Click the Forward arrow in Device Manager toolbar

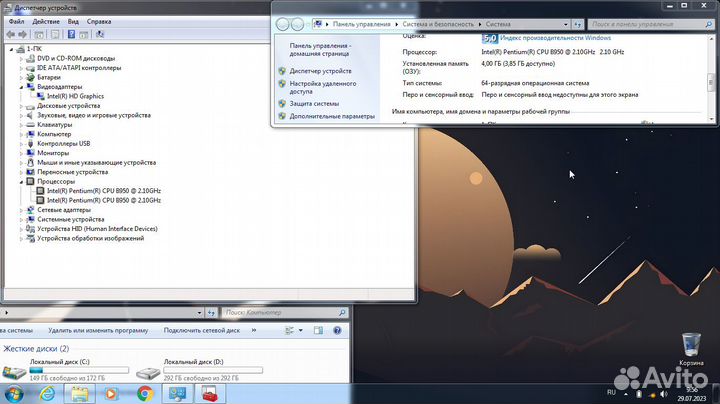coord(22,34)
